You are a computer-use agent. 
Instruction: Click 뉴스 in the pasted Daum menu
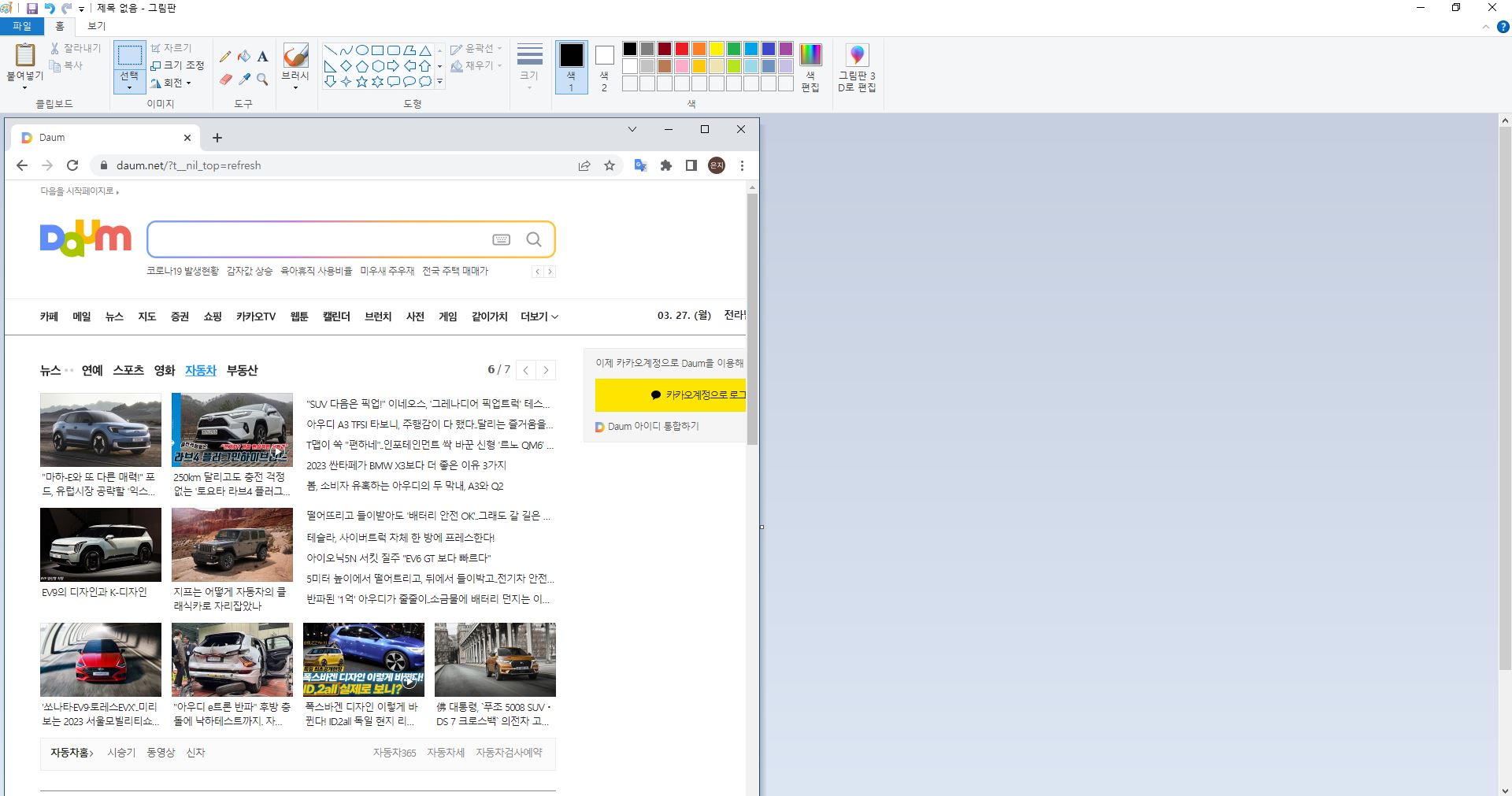coord(114,317)
